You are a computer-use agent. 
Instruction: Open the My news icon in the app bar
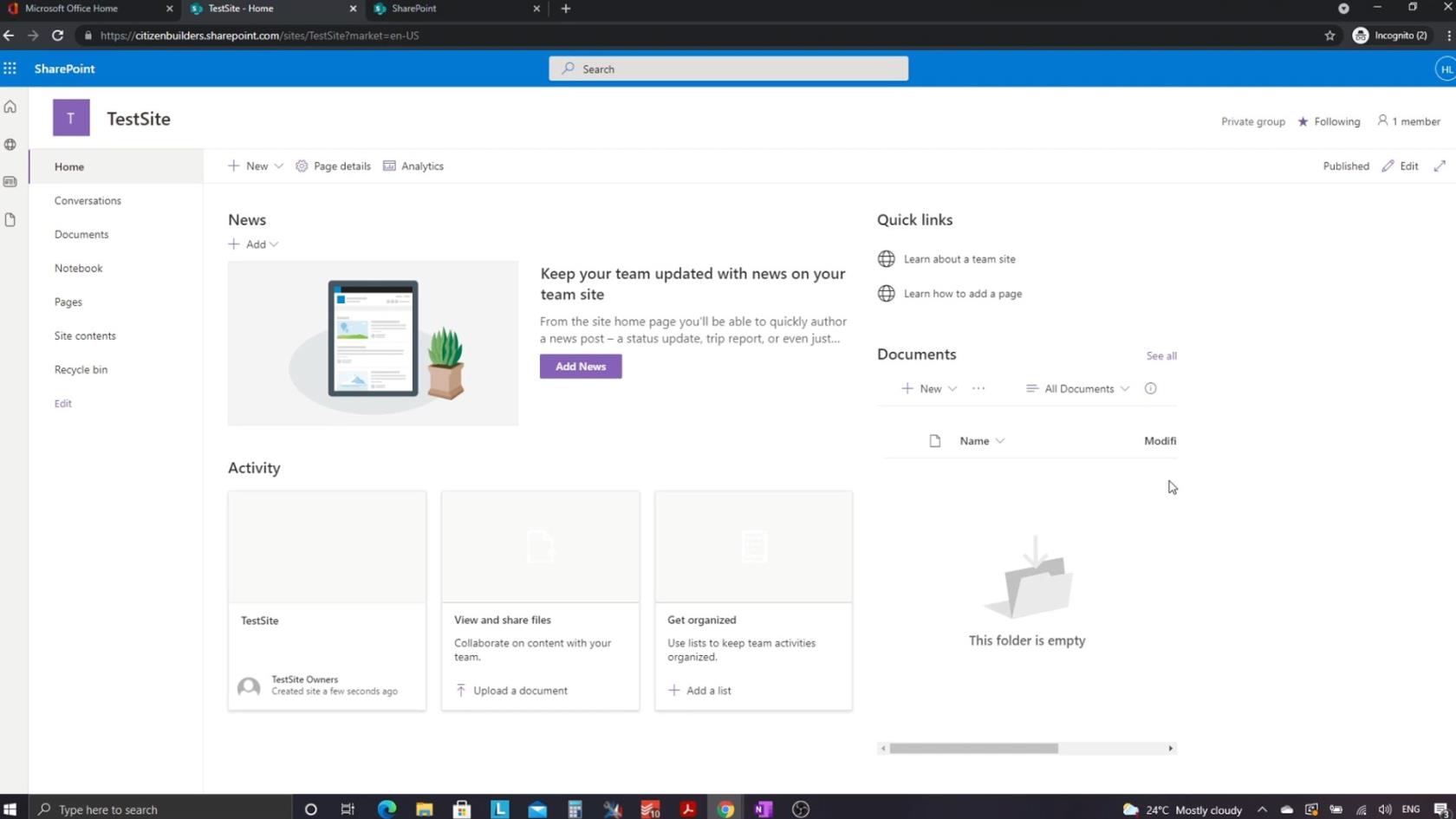click(x=10, y=182)
